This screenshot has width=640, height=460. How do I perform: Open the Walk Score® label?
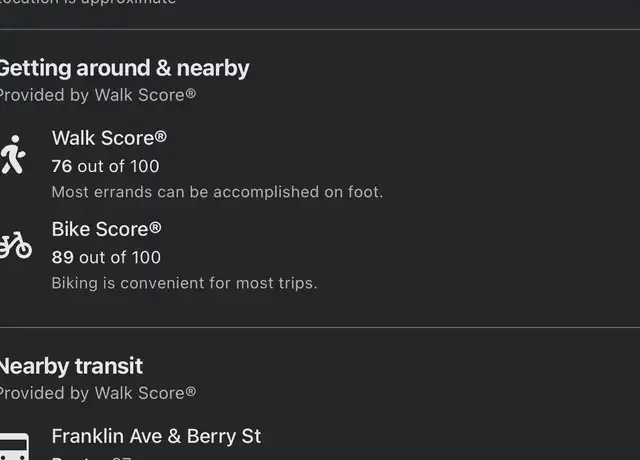(x=109, y=138)
